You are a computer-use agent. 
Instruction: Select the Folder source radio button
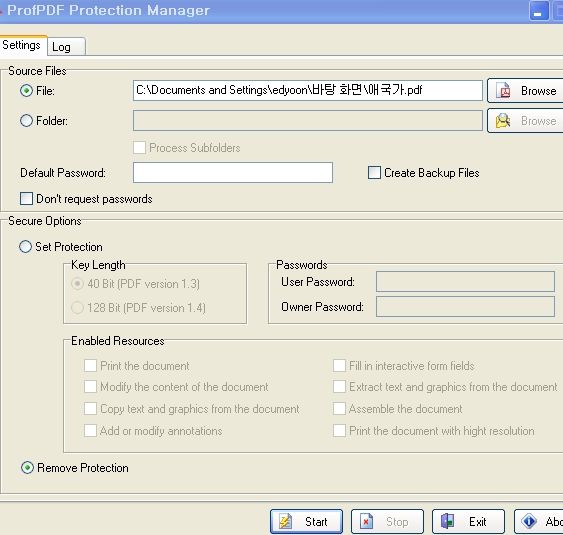pyautogui.click(x=26, y=121)
